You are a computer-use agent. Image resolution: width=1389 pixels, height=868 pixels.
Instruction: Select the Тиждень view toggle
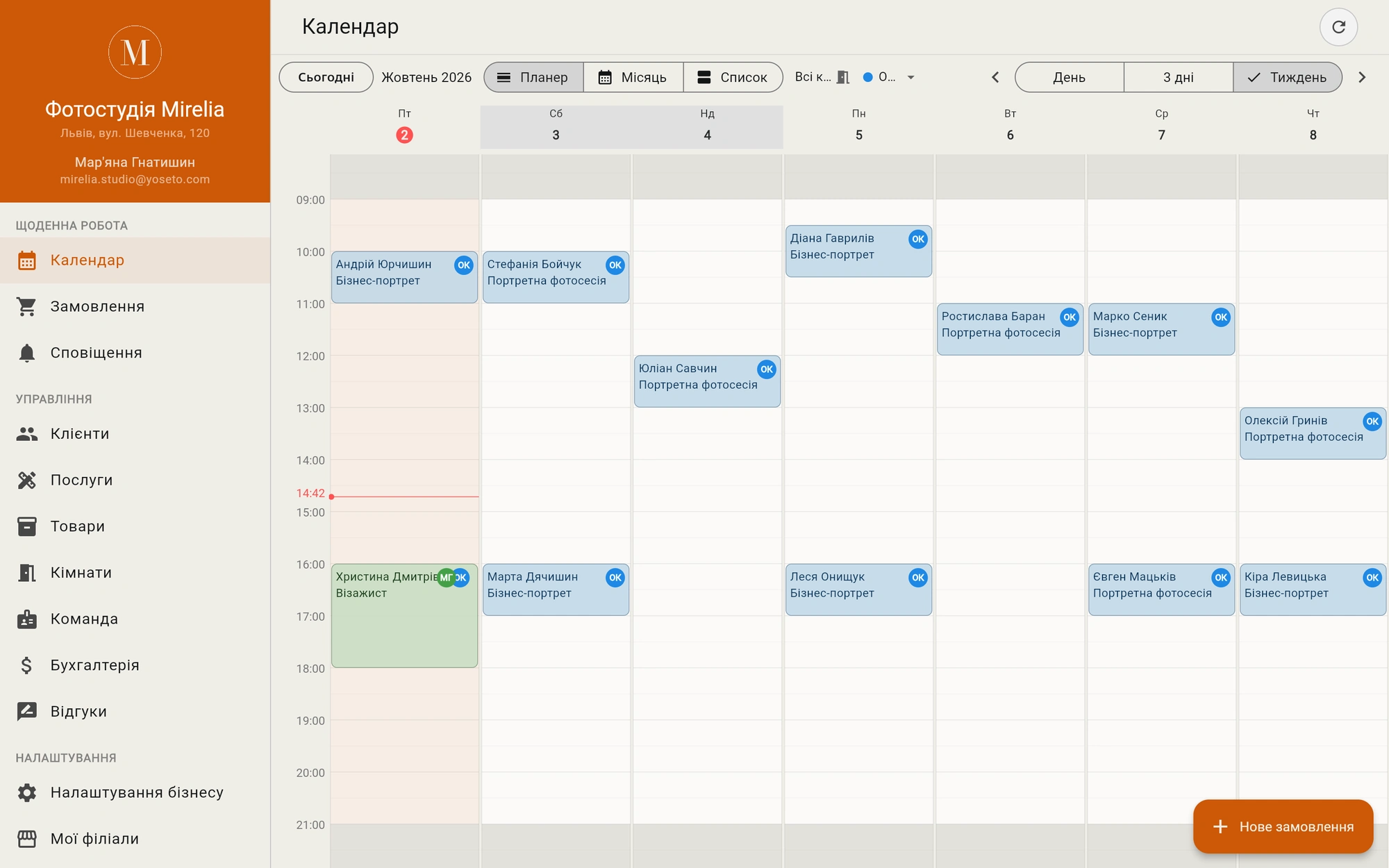point(1288,77)
